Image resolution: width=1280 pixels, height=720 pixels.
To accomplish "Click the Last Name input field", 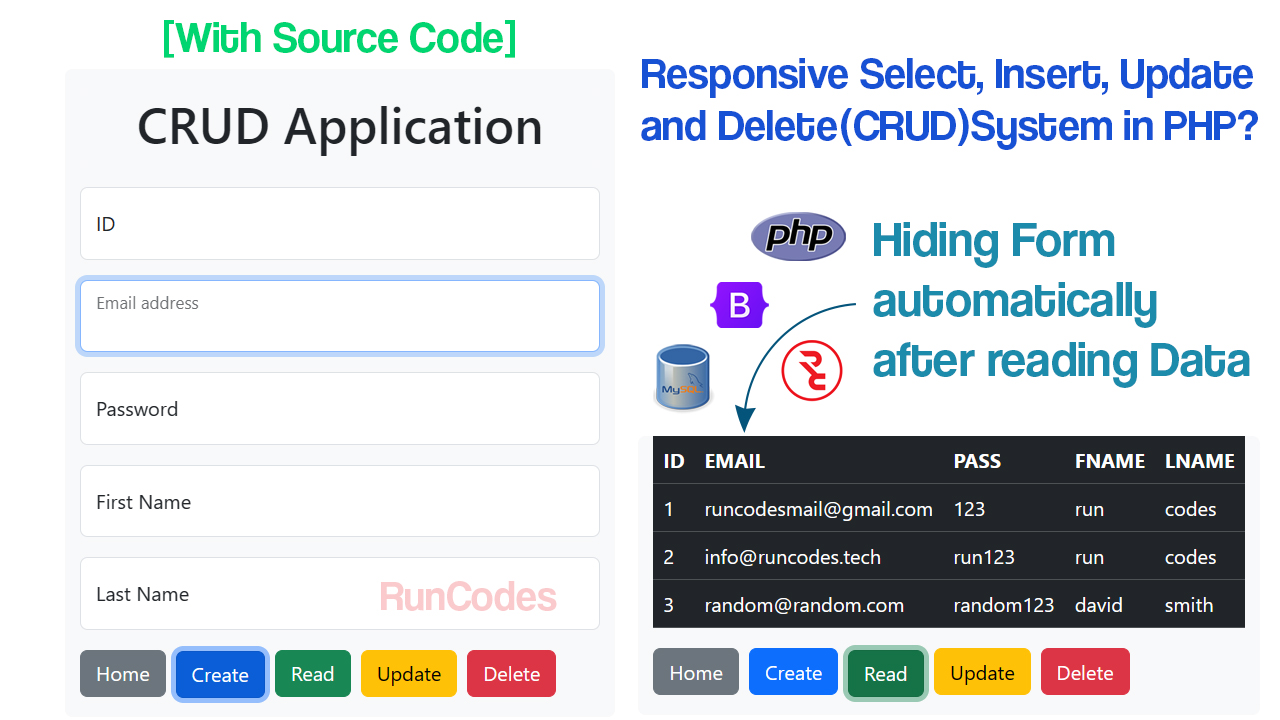I will point(339,594).
